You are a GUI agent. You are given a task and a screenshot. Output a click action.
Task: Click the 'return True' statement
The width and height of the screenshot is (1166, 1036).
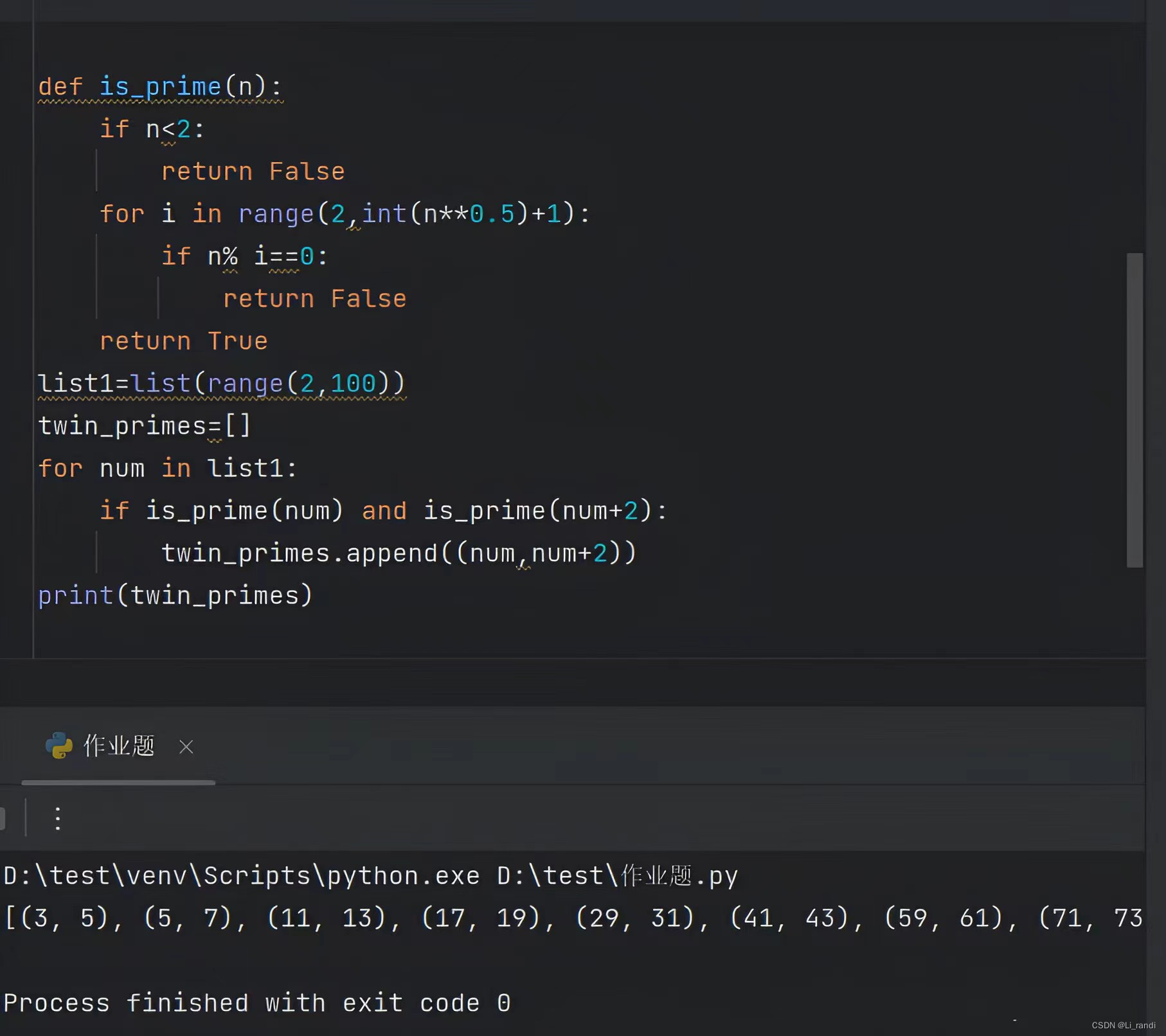tap(184, 341)
